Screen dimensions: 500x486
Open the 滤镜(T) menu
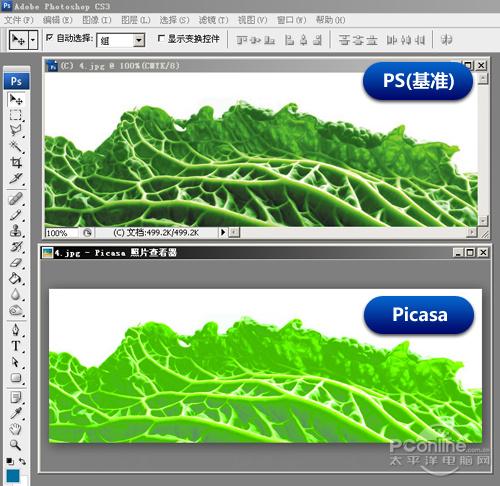213,20
